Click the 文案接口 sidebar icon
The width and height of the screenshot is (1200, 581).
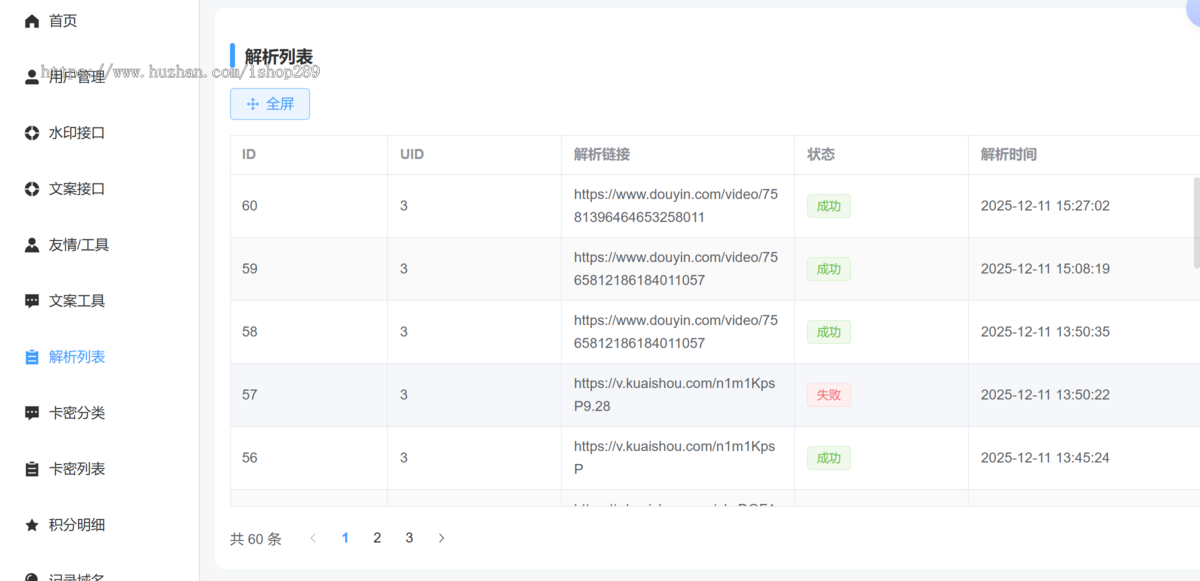click(x=32, y=189)
